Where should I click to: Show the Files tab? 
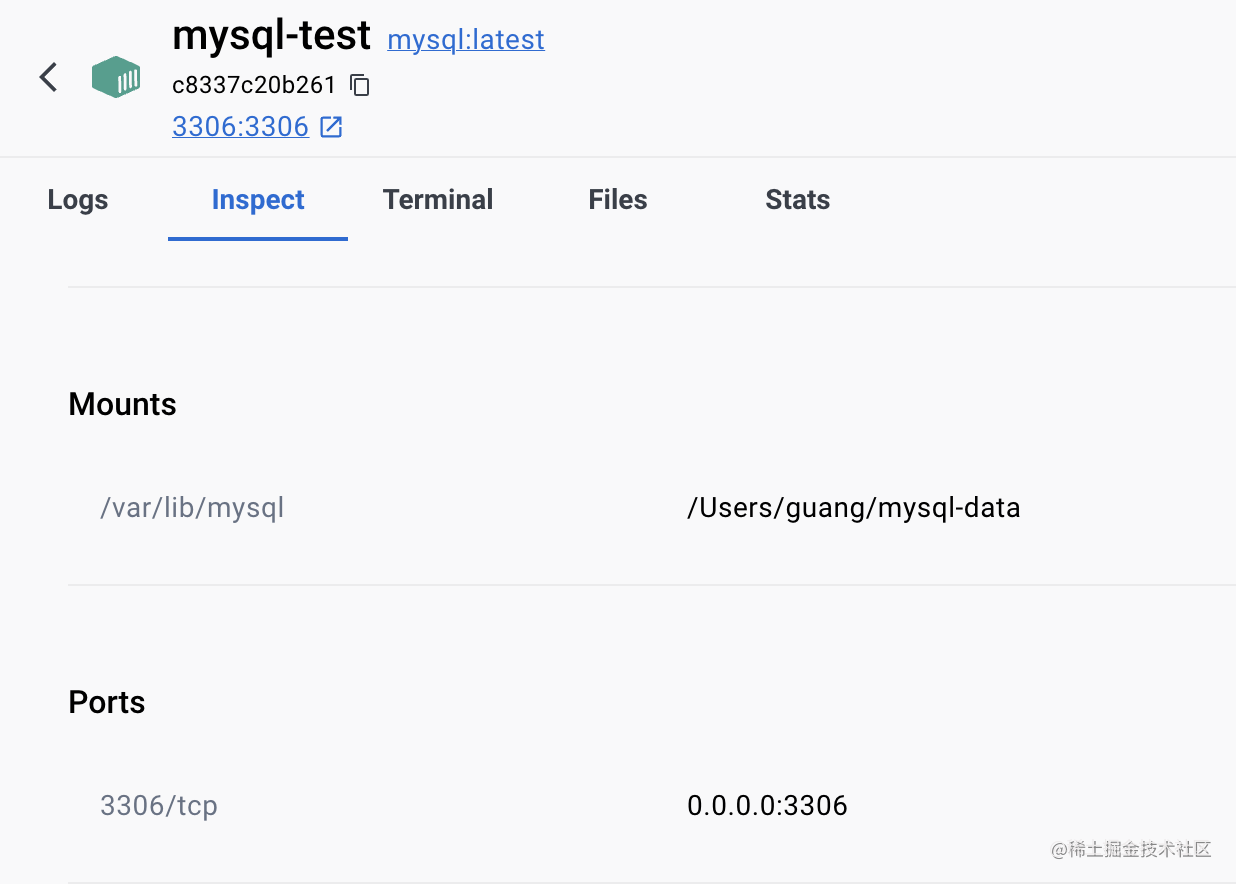coord(618,200)
